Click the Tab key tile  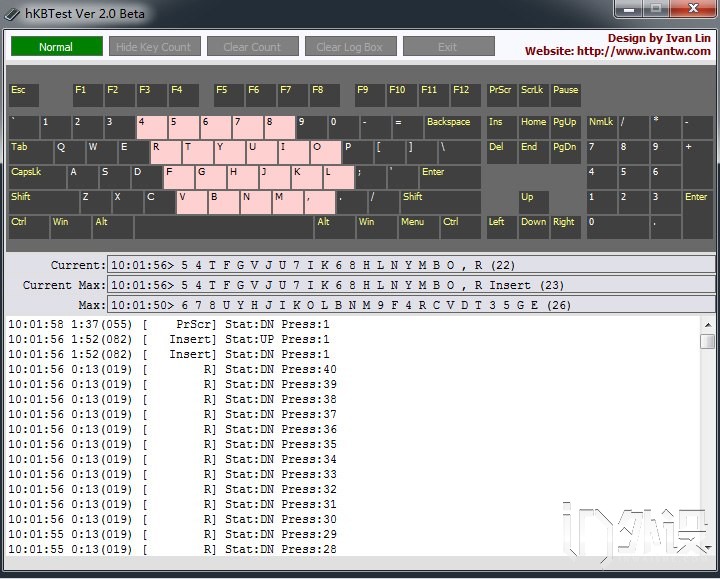click(31, 152)
